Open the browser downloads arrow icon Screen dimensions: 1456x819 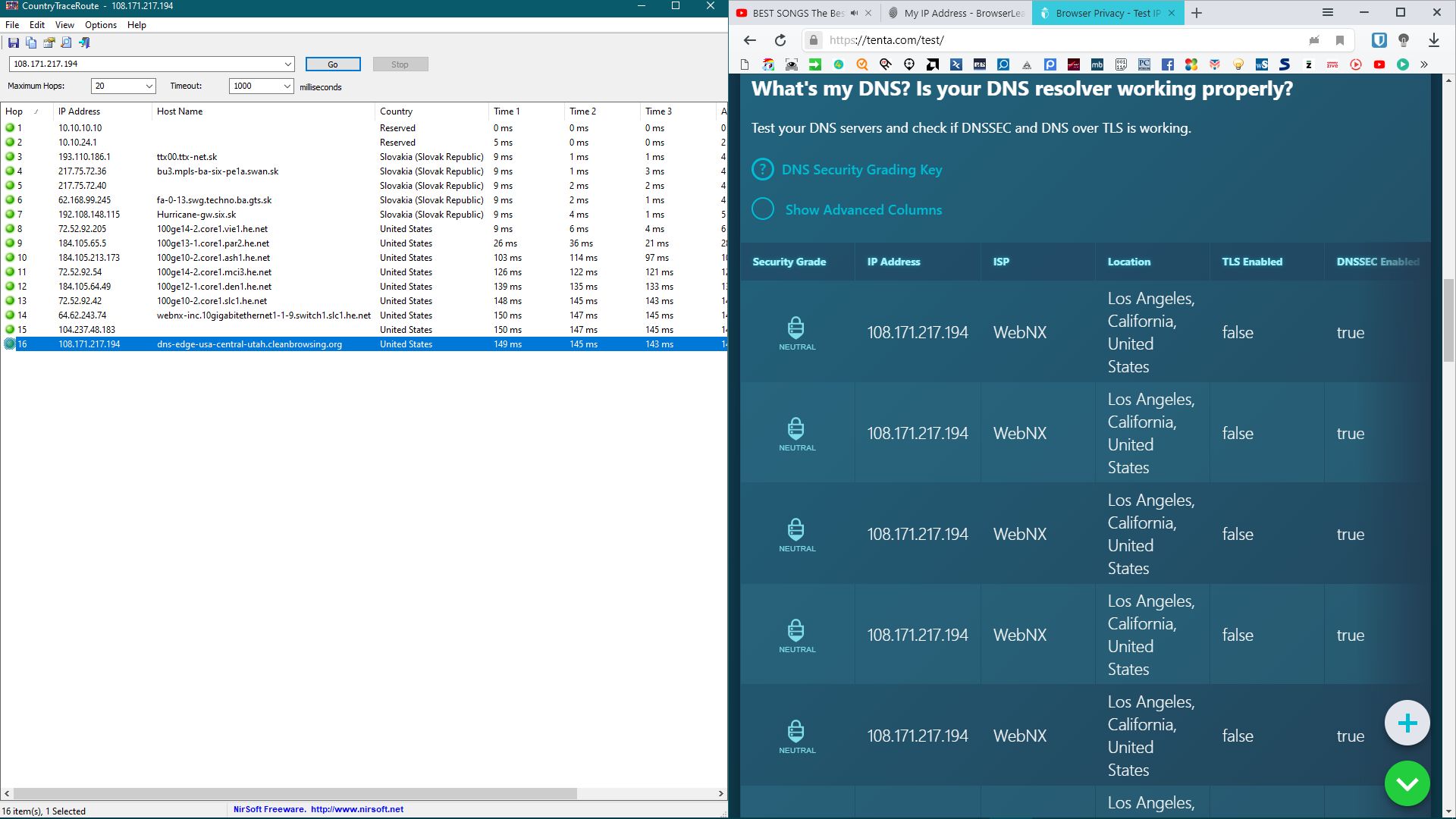tap(1434, 40)
